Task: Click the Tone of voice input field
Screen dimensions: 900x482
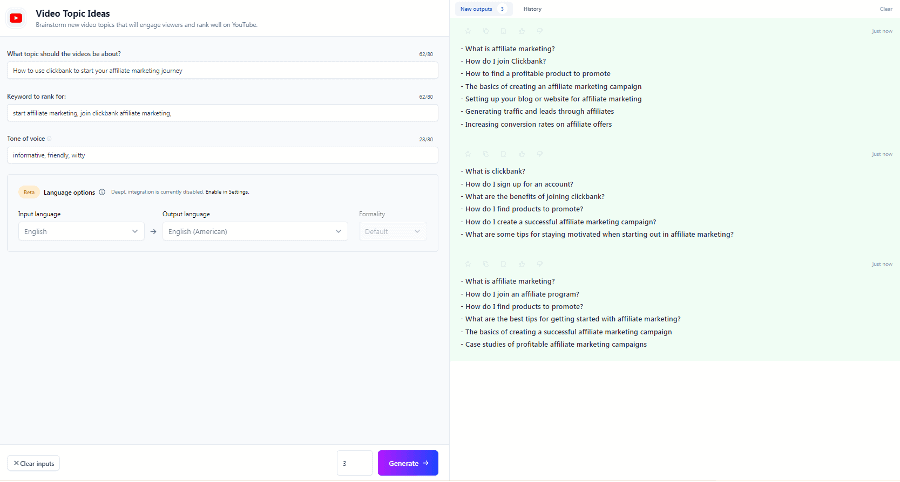Action: coord(223,155)
